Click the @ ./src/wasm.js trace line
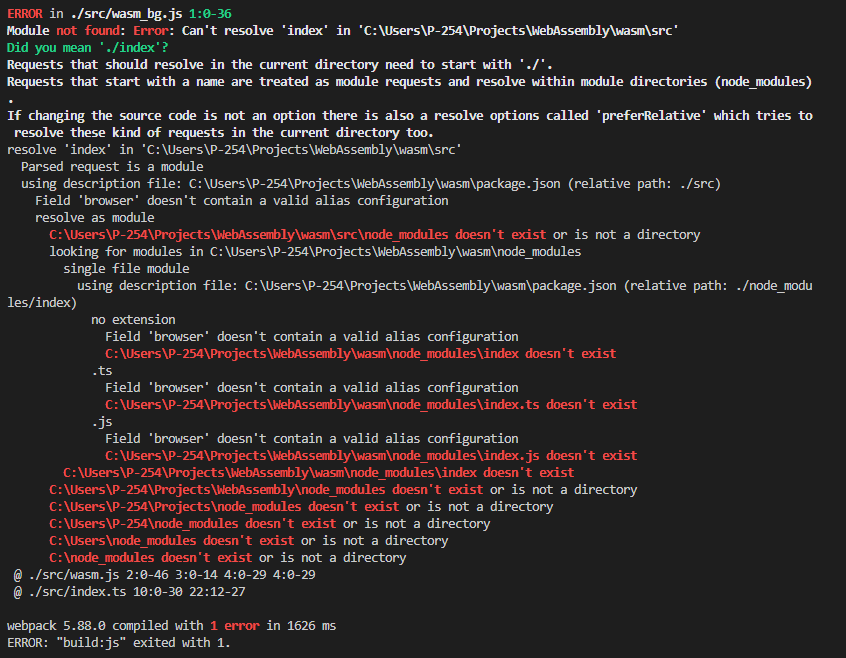The width and height of the screenshot is (846, 658). (x=165, y=575)
